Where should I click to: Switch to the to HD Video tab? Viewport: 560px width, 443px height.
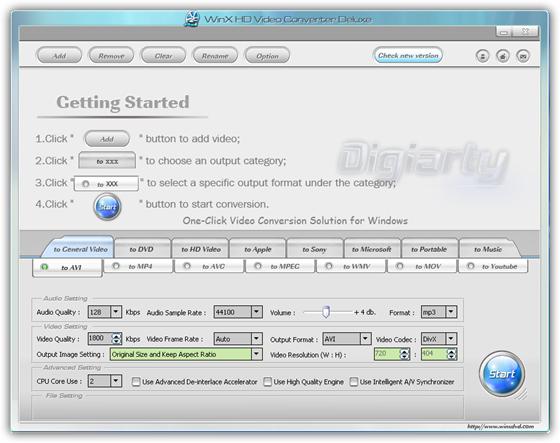pyautogui.click(x=201, y=249)
